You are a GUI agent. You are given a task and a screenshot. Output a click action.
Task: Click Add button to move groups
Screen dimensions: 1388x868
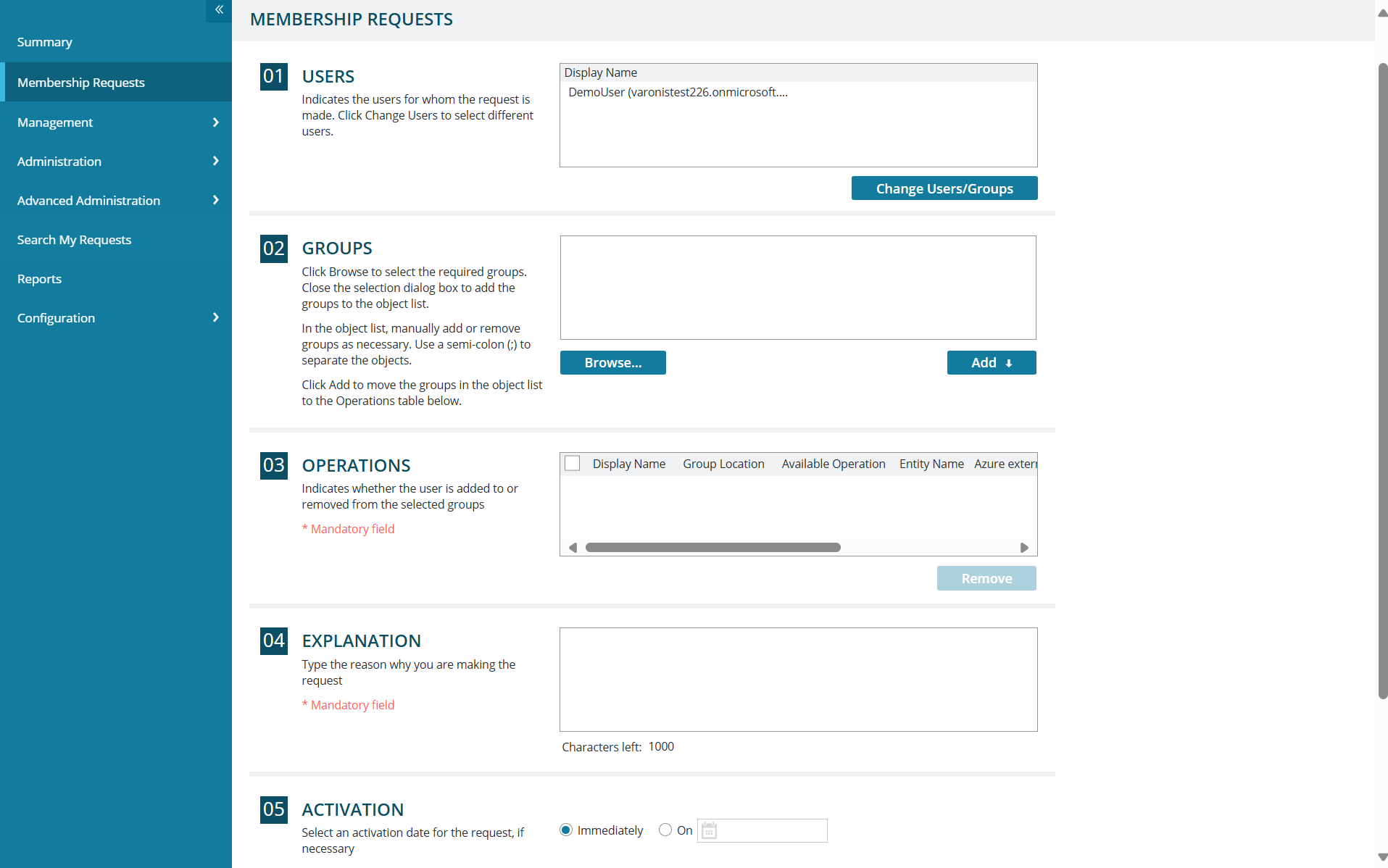coord(992,362)
